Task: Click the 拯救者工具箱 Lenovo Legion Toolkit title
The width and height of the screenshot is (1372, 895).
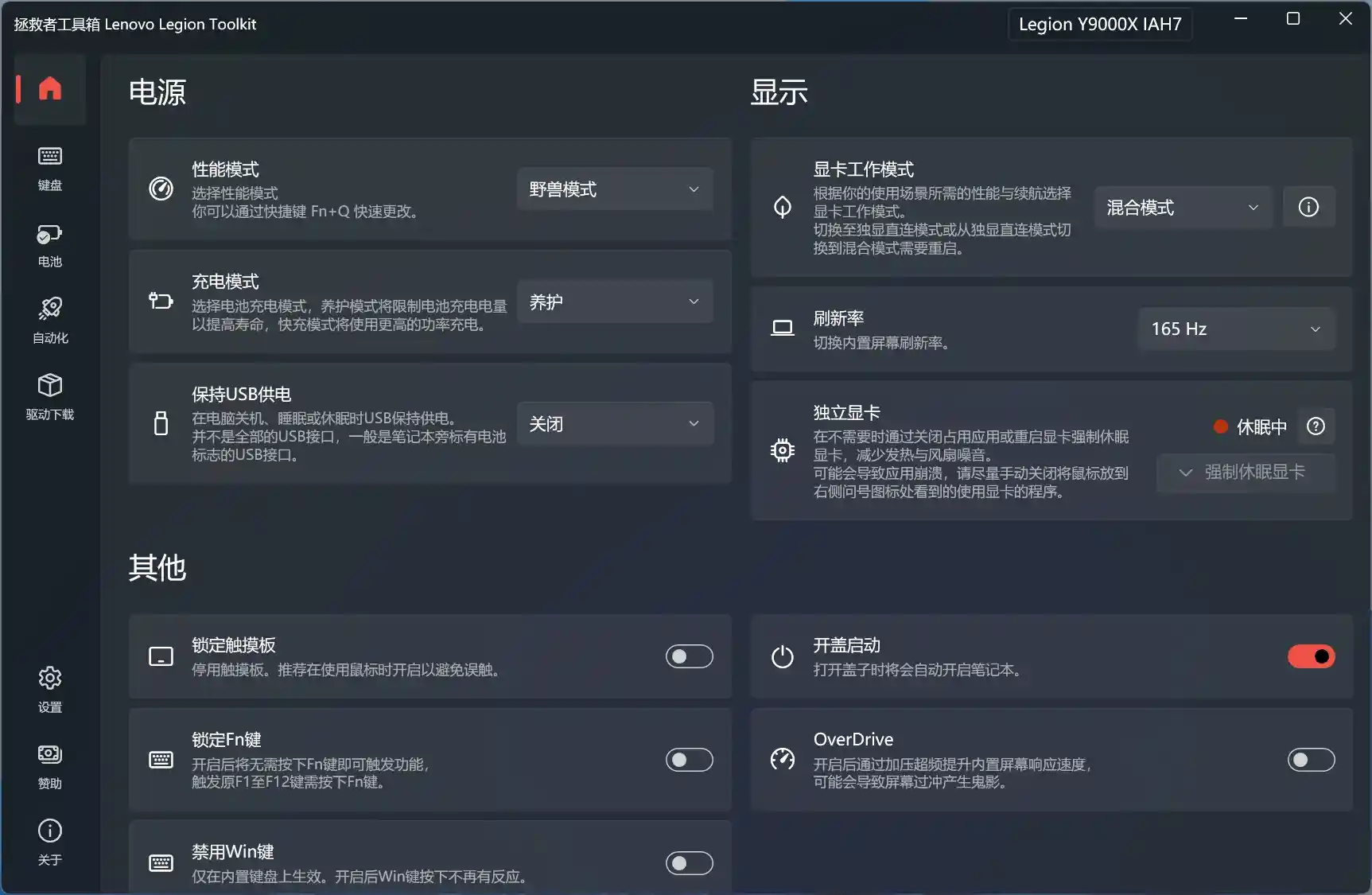Action: (135, 24)
